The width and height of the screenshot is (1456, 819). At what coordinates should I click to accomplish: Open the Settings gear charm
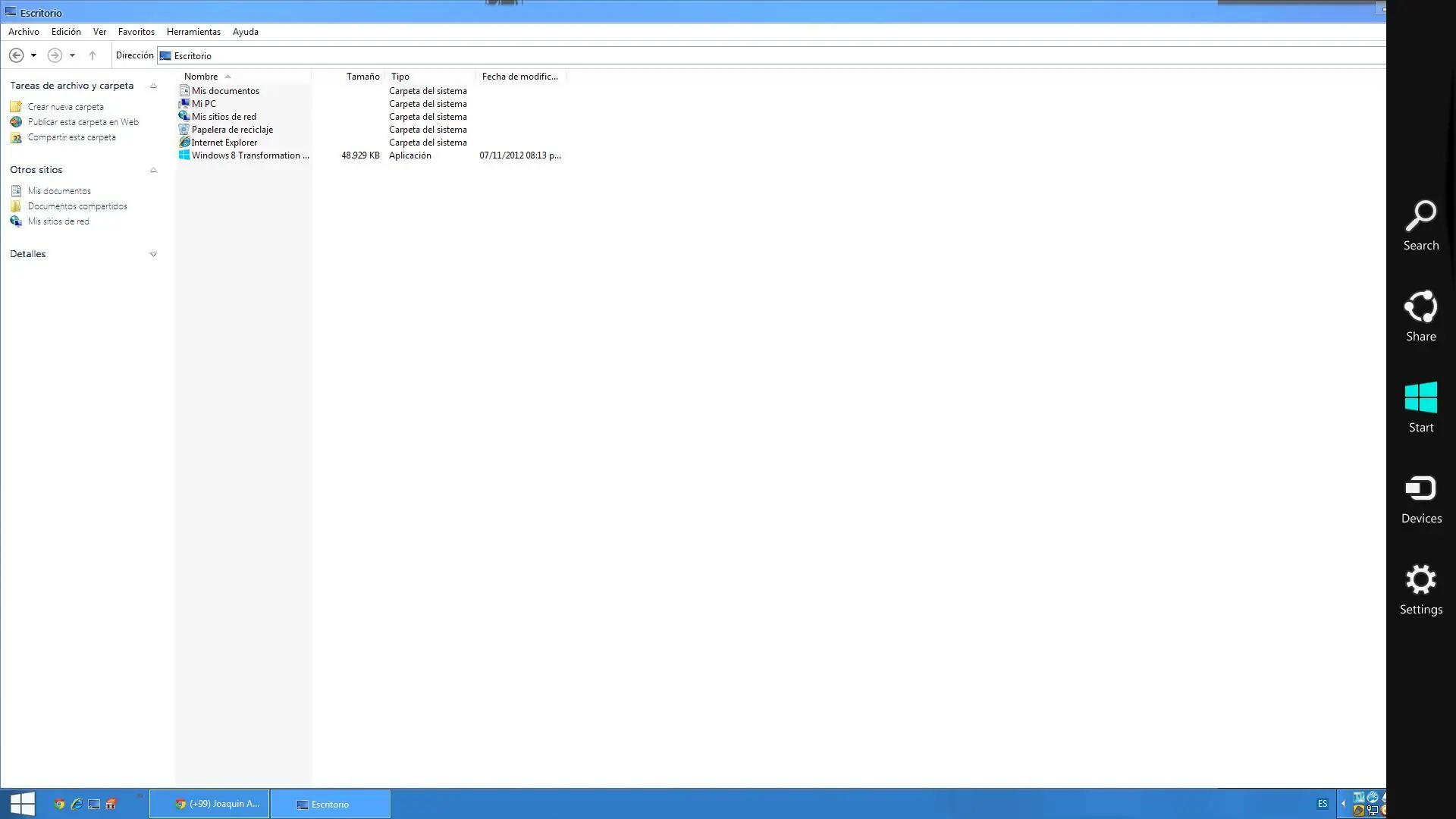point(1420,590)
